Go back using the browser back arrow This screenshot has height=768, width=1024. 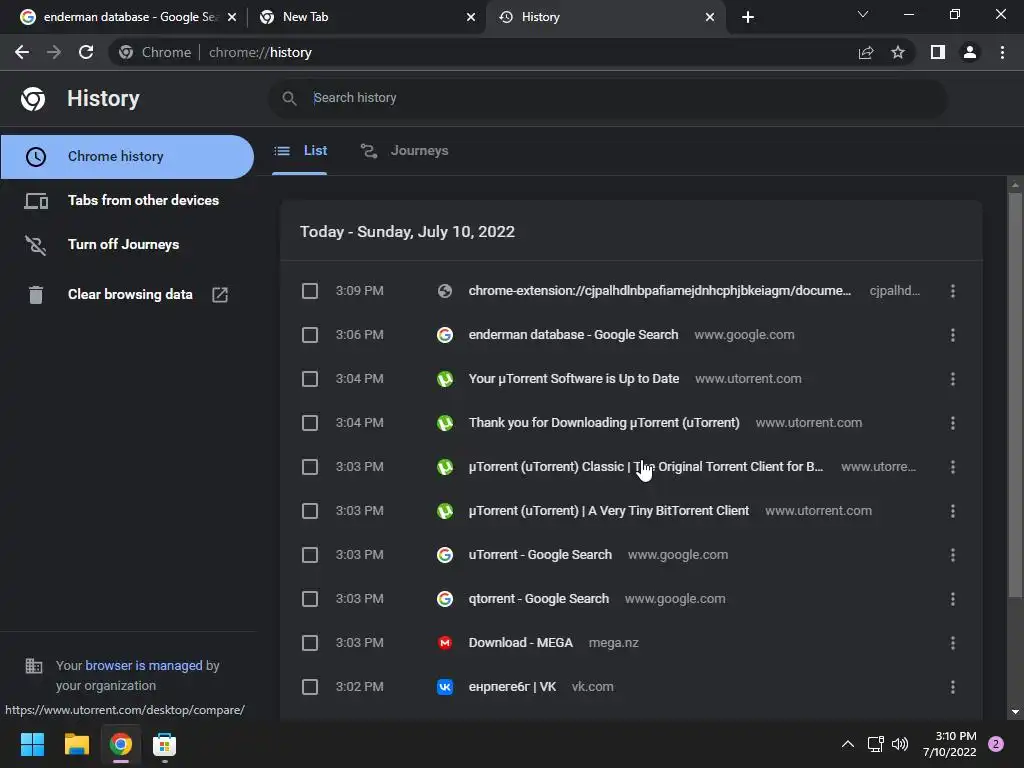click(22, 52)
